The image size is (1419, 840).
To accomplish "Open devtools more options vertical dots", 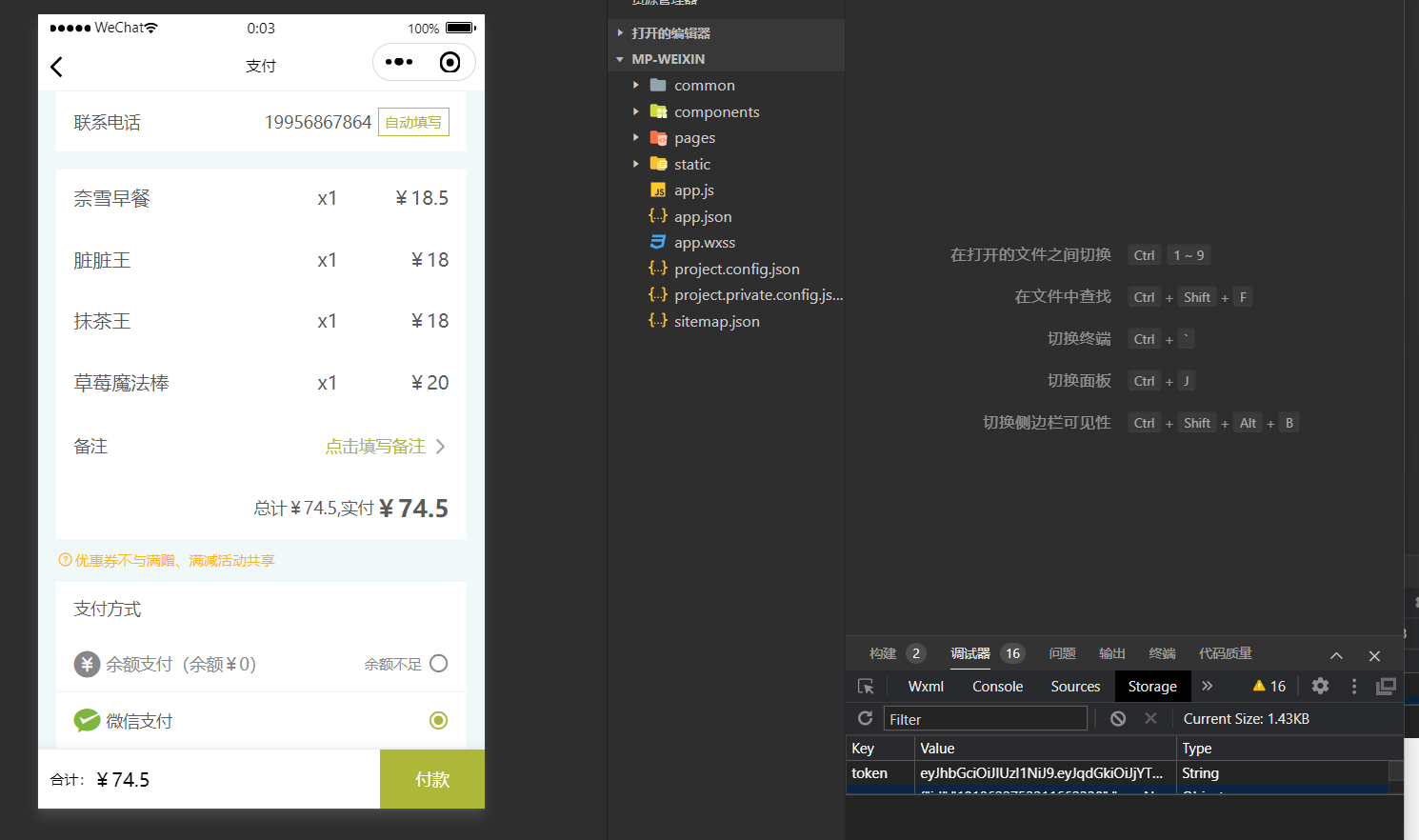I will (x=1354, y=686).
